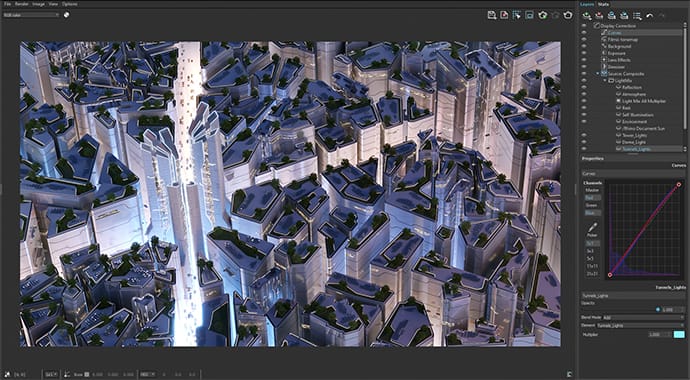Open the dropdown left of status bar Raw label
The width and height of the screenshot is (690, 380).
pos(51,374)
